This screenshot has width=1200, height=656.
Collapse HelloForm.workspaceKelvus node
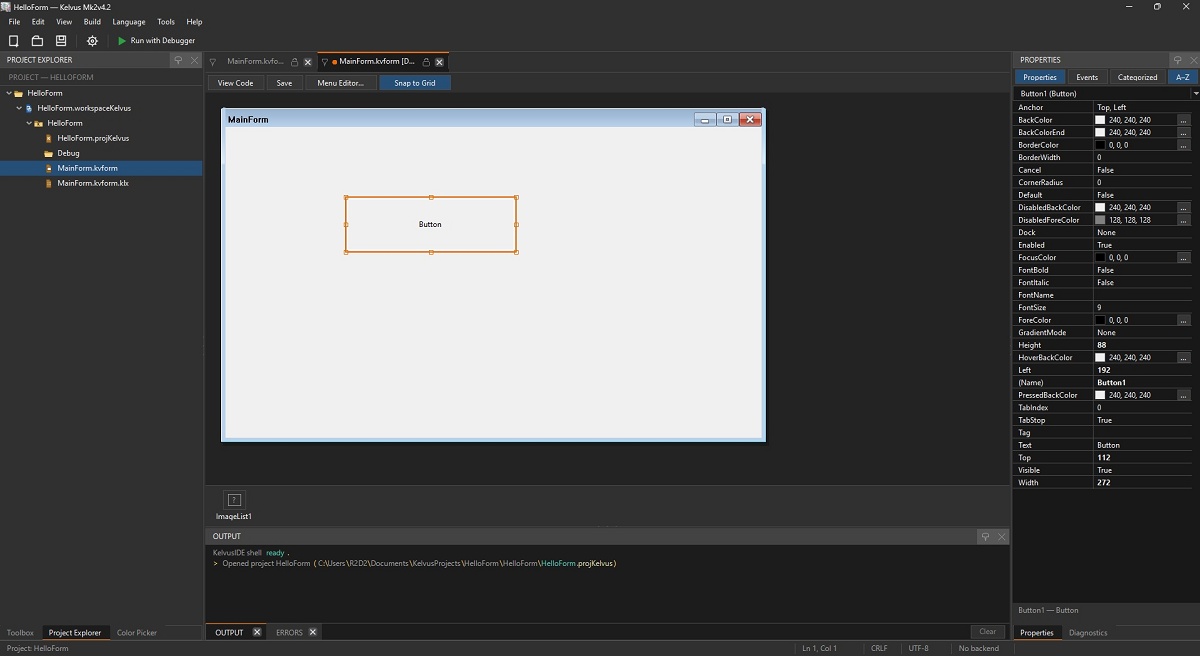19,108
